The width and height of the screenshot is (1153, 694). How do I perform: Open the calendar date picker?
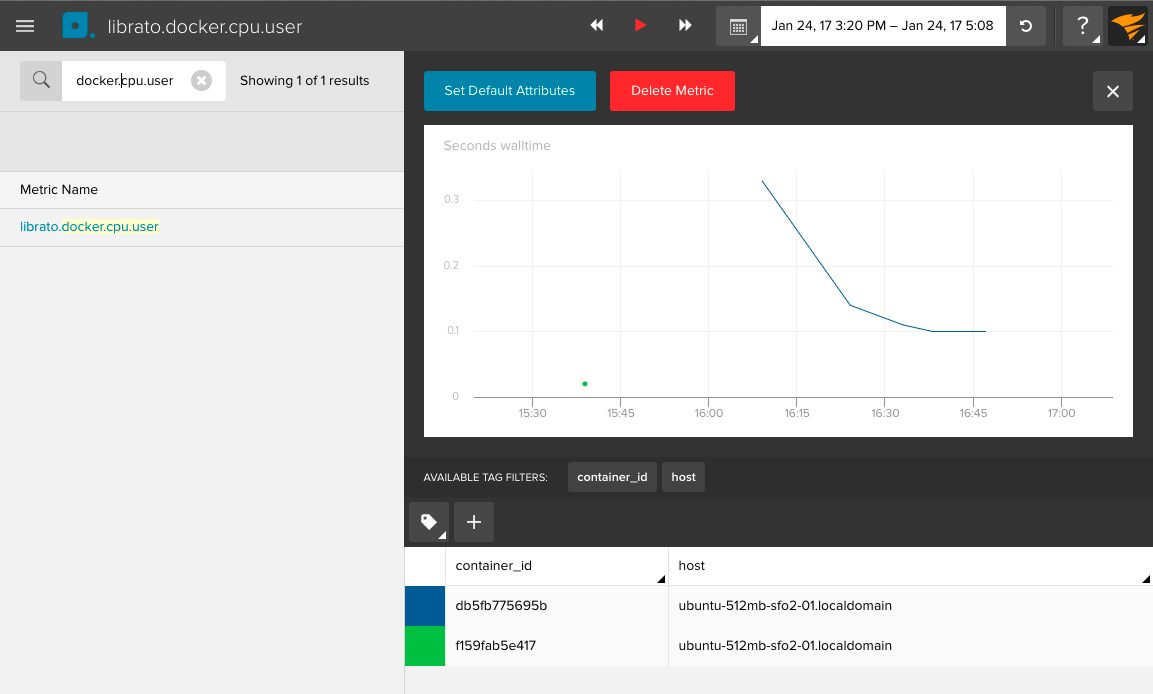[738, 26]
